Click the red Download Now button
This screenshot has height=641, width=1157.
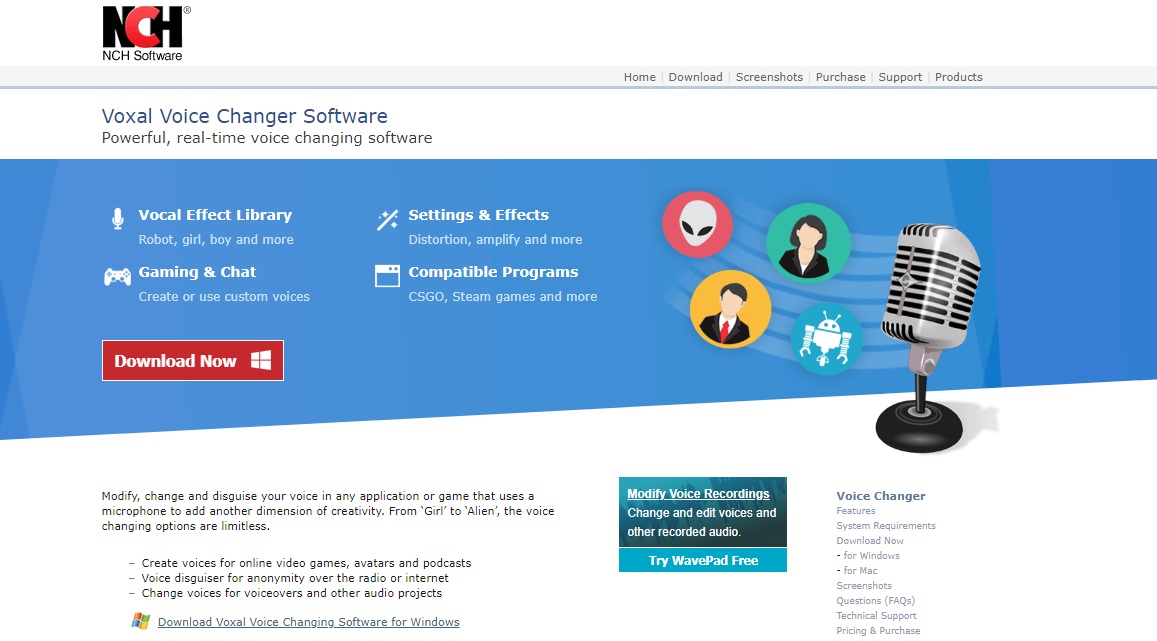tap(193, 361)
